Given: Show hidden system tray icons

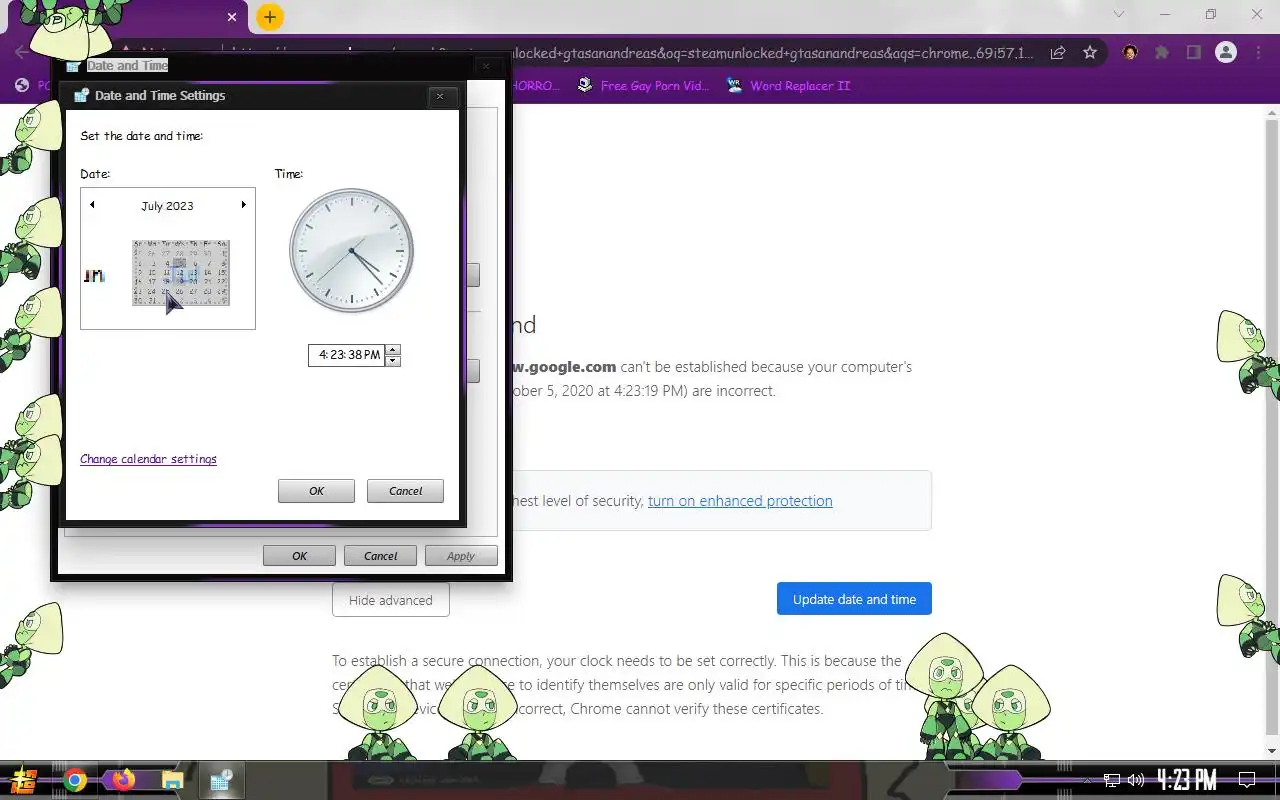Looking at the screenshot, I should pyautogui.click(x=1087, y=780).
